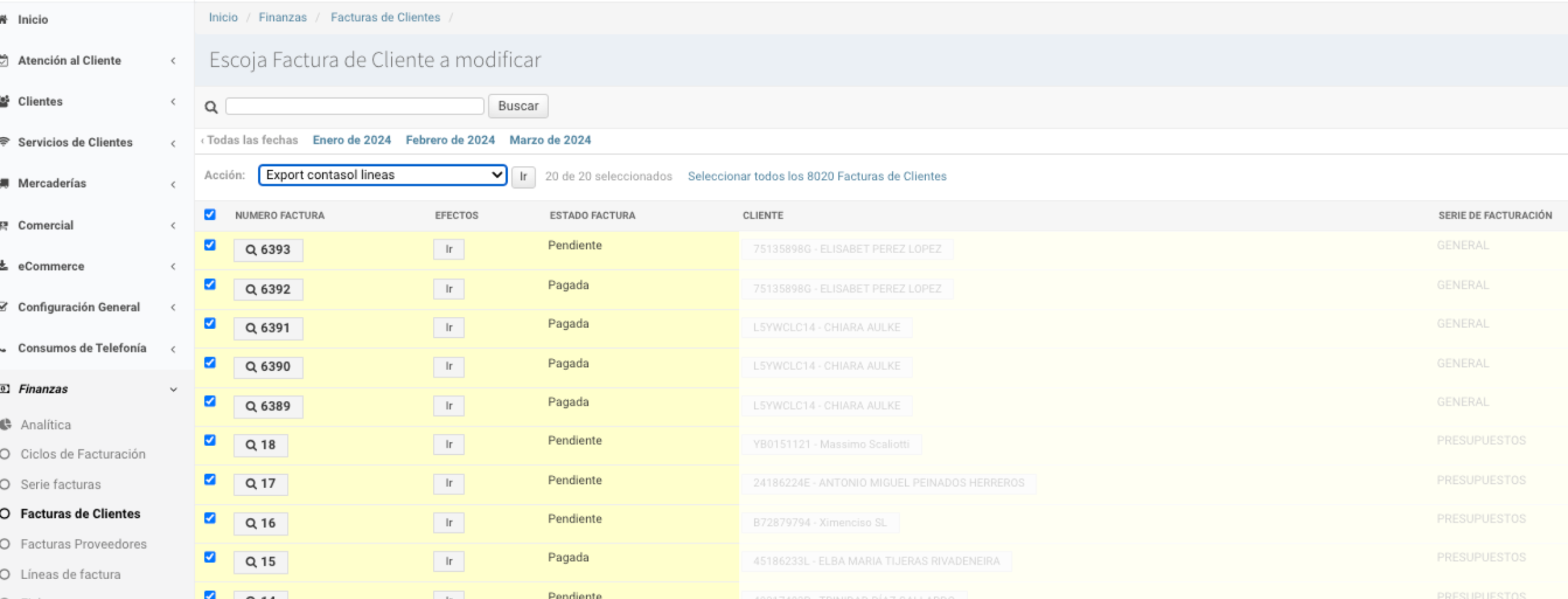The image size is (1568, 599).
Task: Open invoice 6390 detail button
Action: tap(268, 367)
